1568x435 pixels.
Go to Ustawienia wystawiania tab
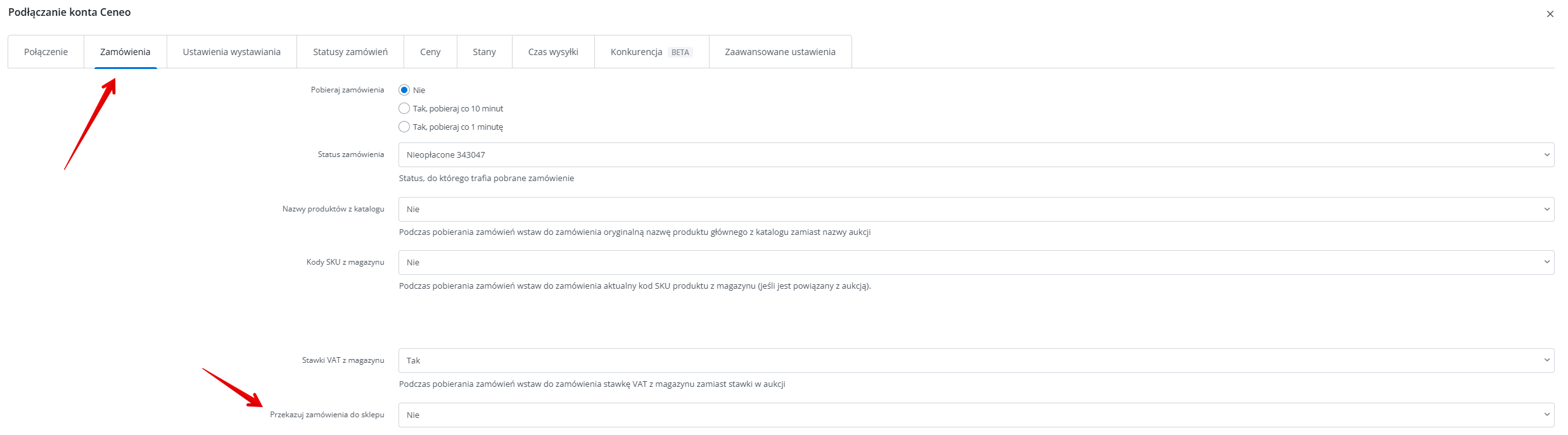[231, 52]
